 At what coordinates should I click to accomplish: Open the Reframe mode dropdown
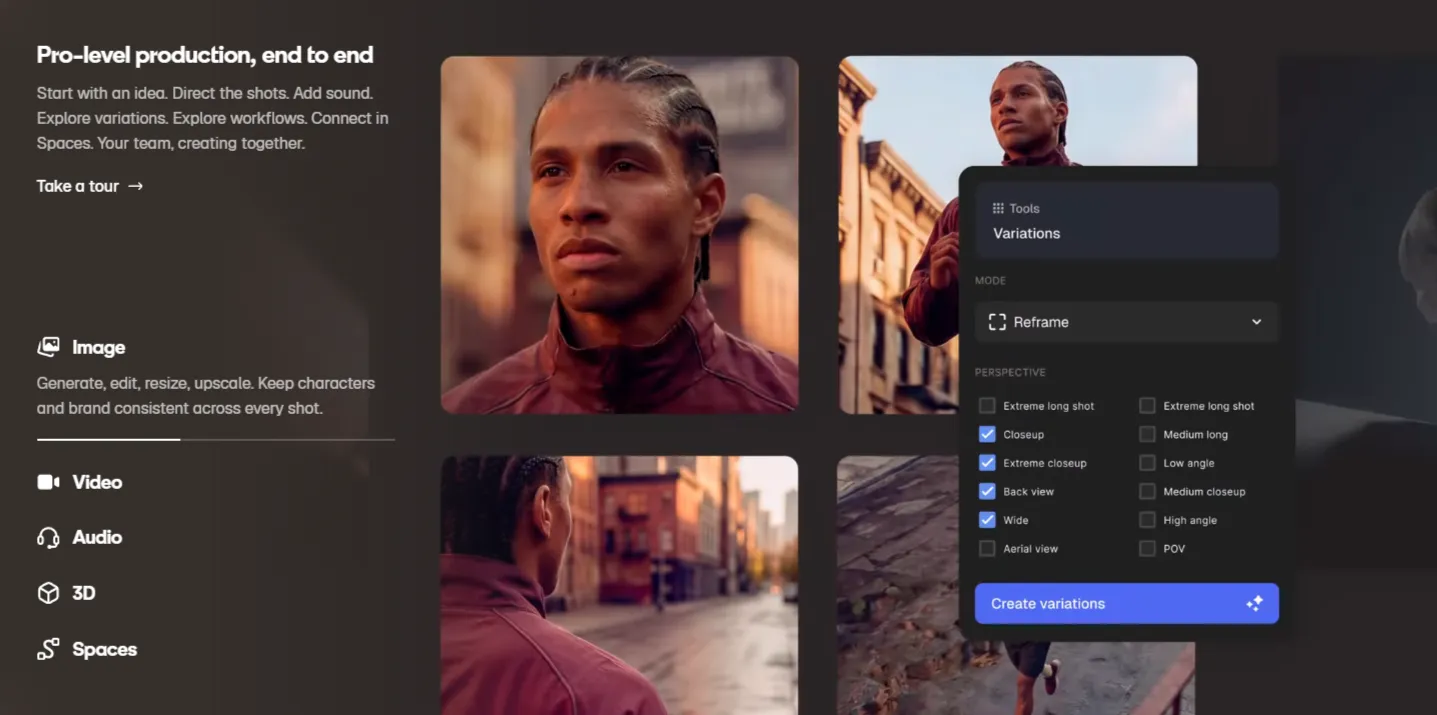[x=1126, y=322]
